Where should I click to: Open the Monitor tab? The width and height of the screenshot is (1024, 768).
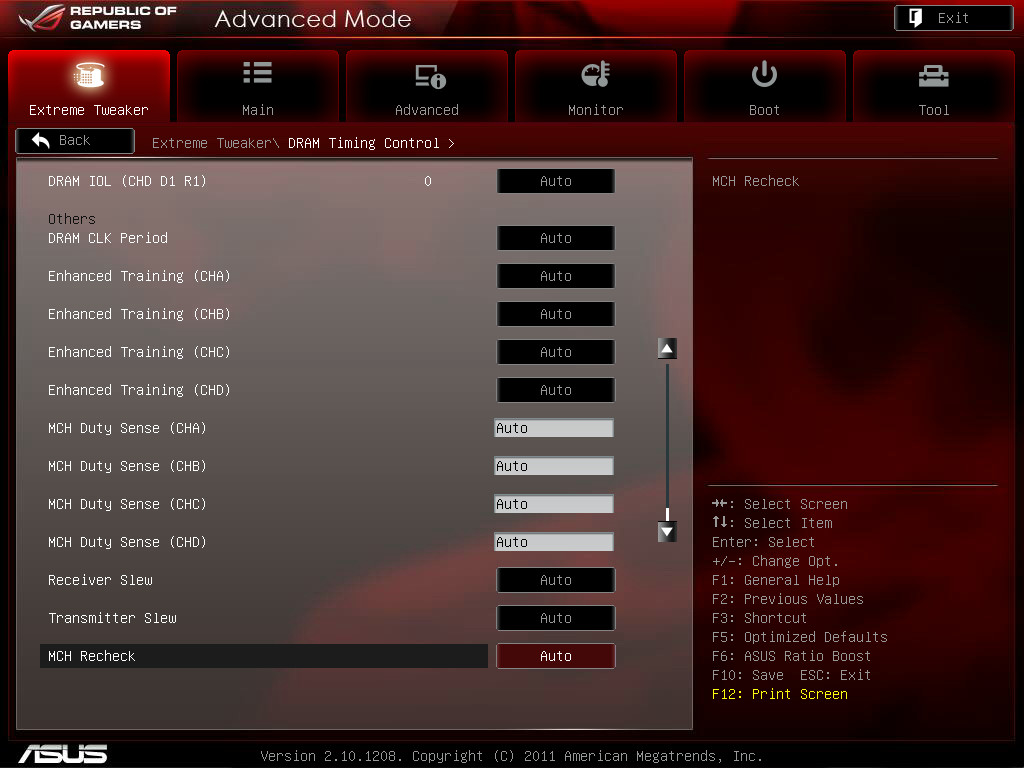pos(596,86)
